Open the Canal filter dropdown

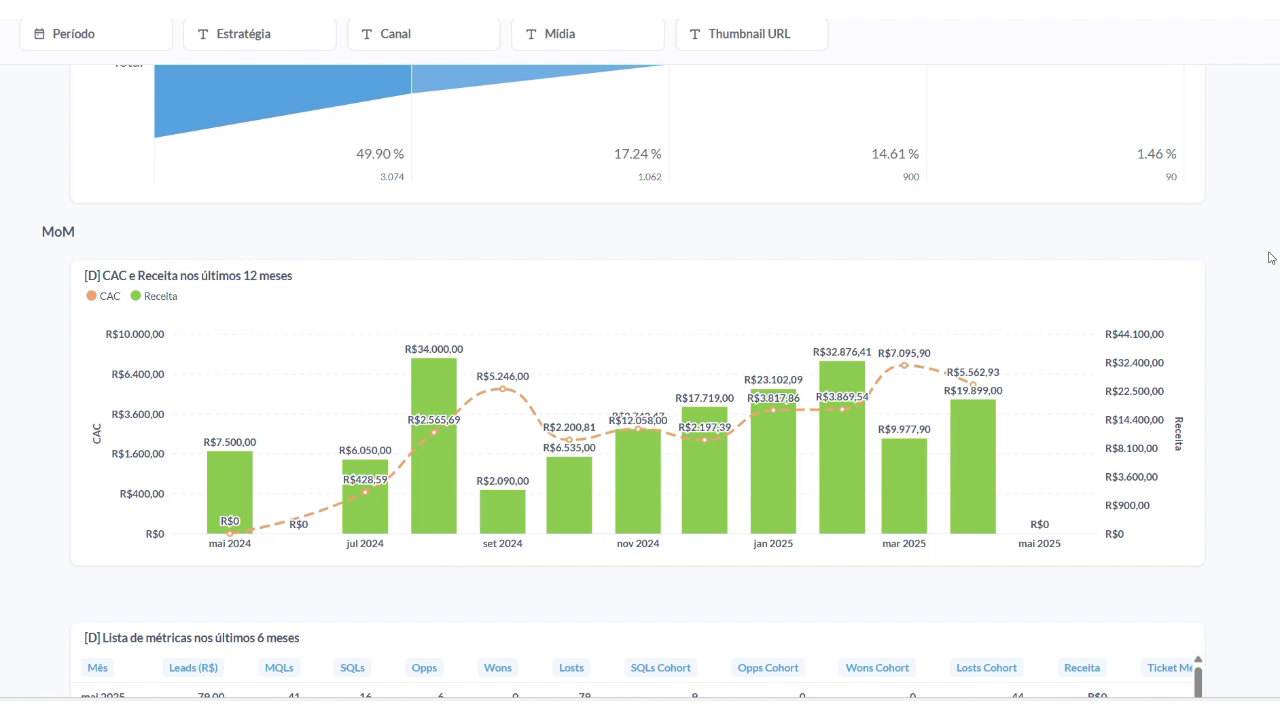click(x=424, y=34)
